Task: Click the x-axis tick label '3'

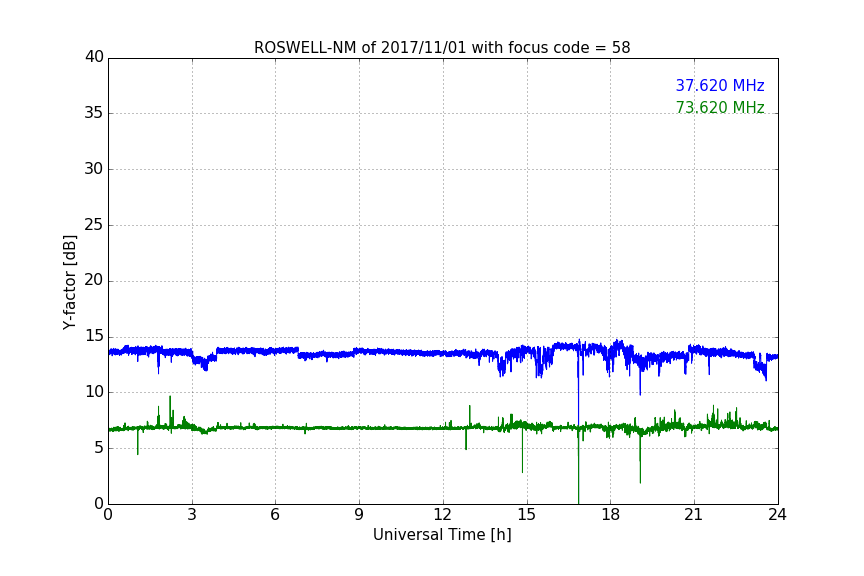Action: [x=192, y=515]
